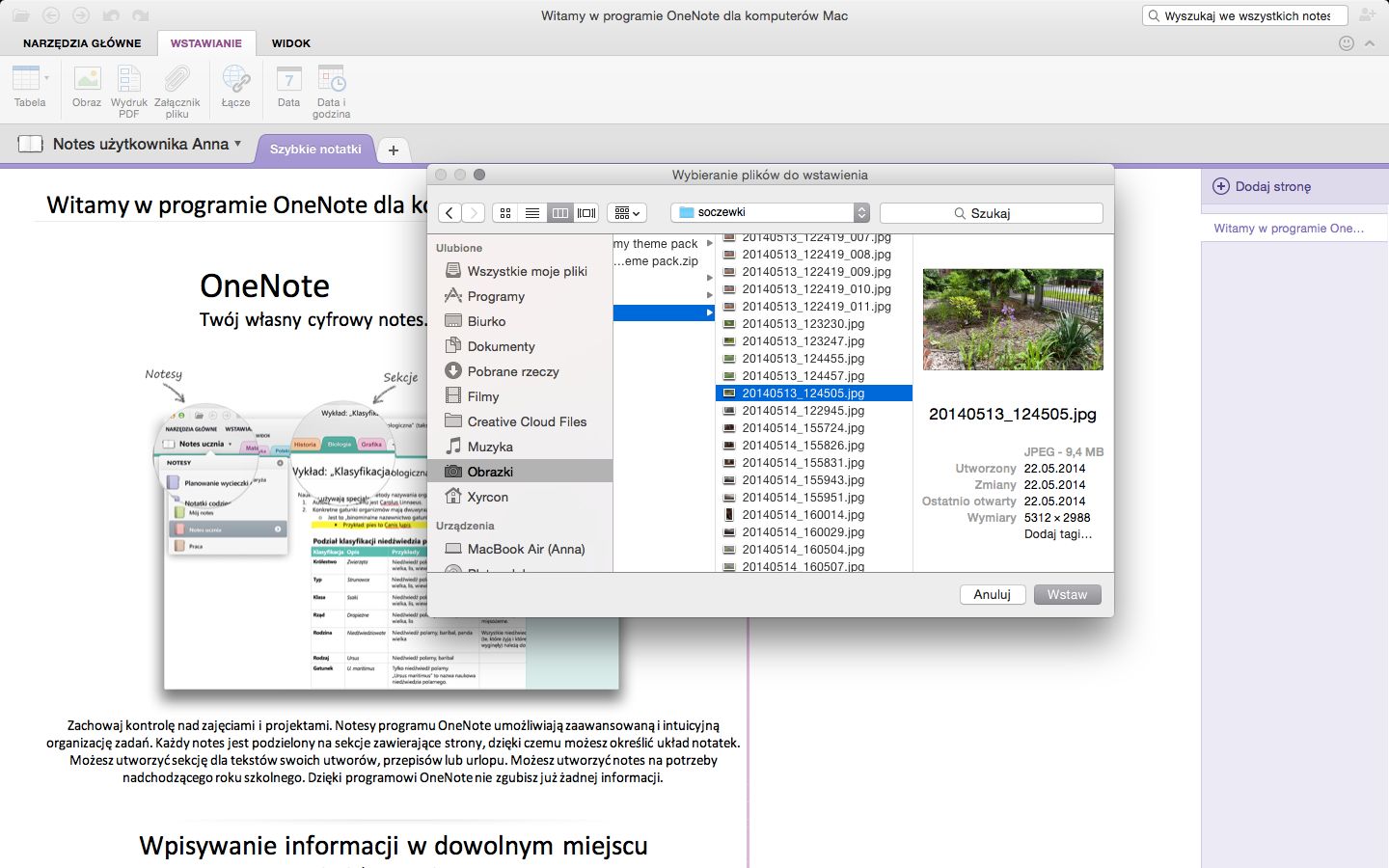Click the OneNote back arrow in the title bar
The height and width of the screenshot is (868, 1389).
click(x=52, y=15)
